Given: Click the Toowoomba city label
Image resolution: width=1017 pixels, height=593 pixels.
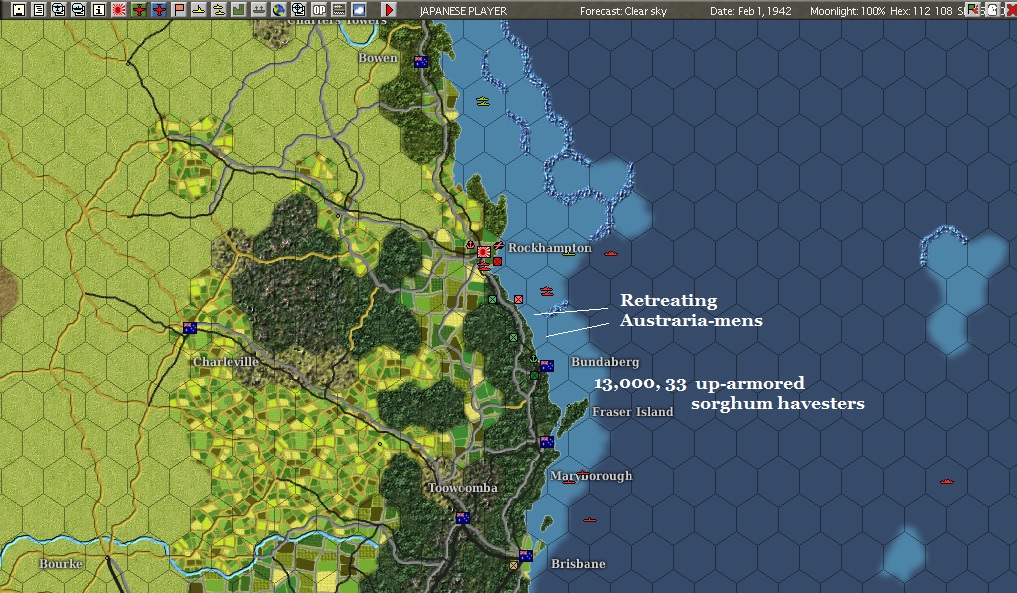Looking at the screenshot, I should click(462, 488).
